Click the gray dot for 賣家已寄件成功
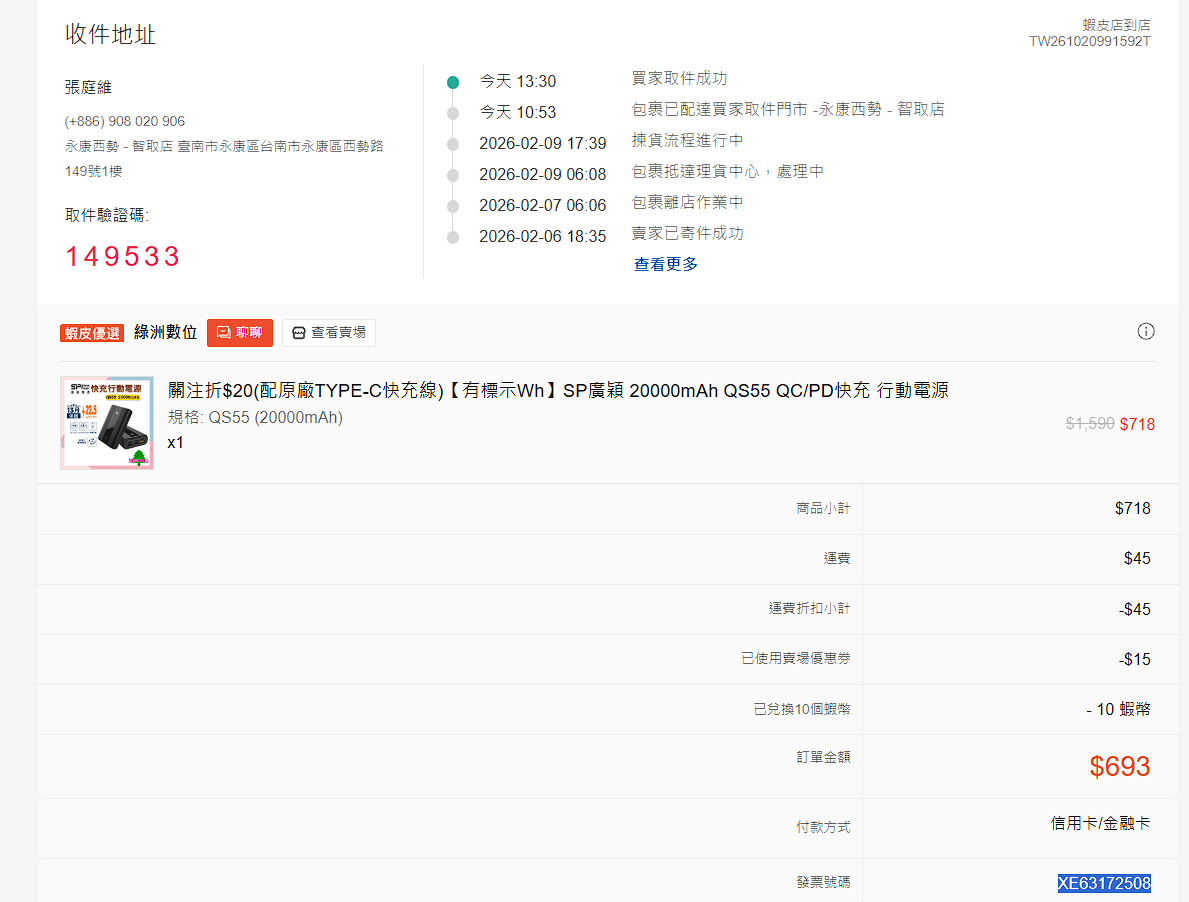 pos(453,237)
